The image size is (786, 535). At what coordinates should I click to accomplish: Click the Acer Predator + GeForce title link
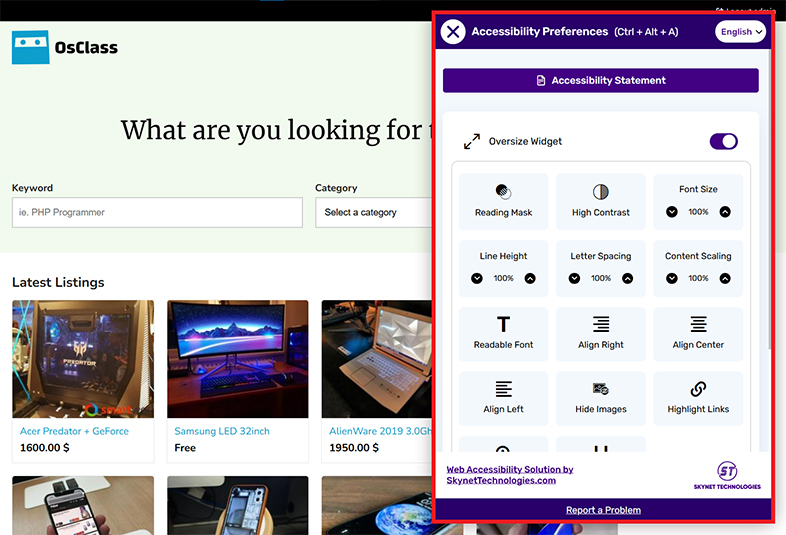click(74, 431)
